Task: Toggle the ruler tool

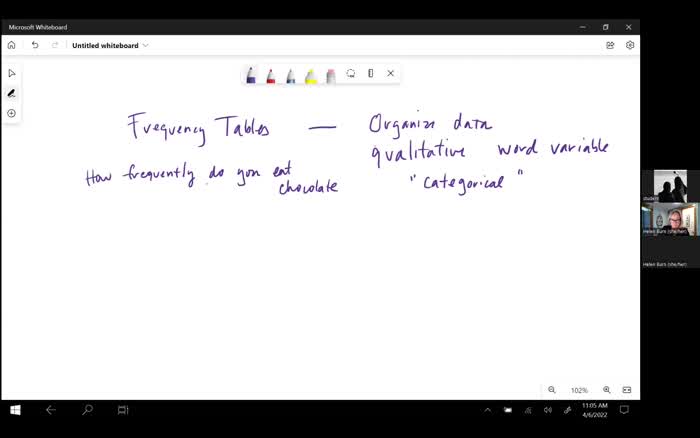Action: point(371,73)
